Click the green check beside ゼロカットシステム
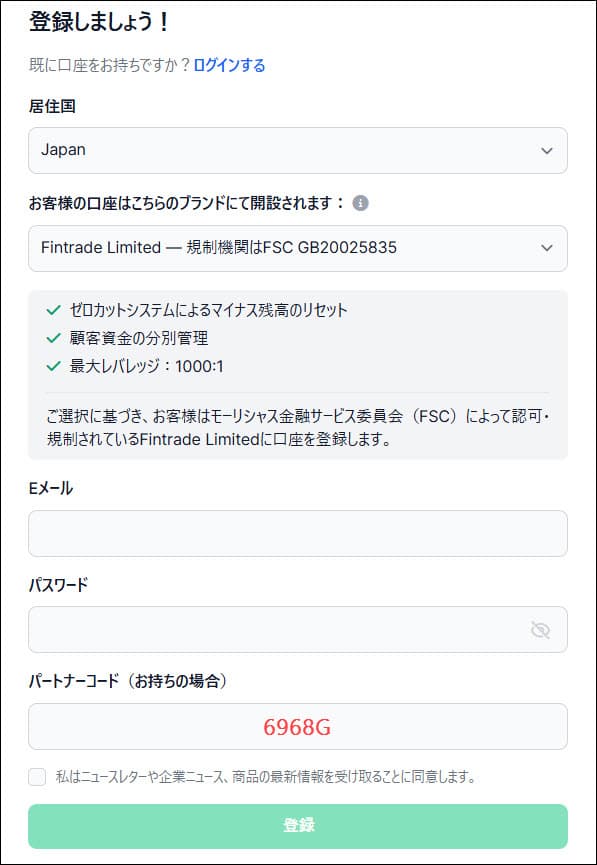Viewport: 597px width, 865px height. point(54,310)
